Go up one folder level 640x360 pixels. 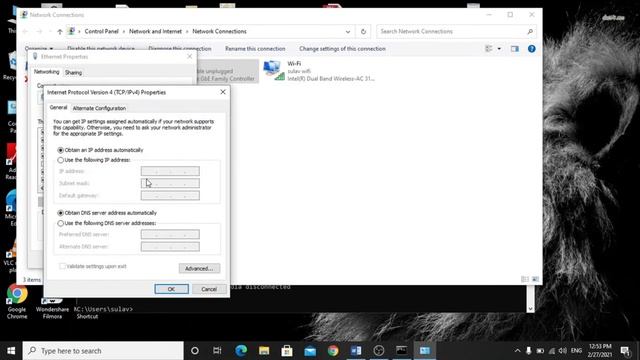click(60, 31)
